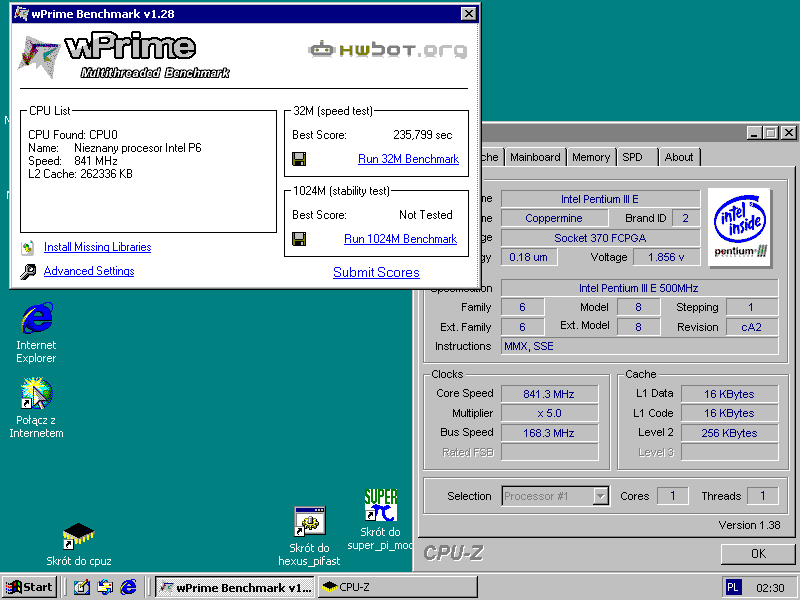The height and width of the screenshot is (600, 800).
Task: Click the Submit Scores link
Action: [x=377, y=272]
